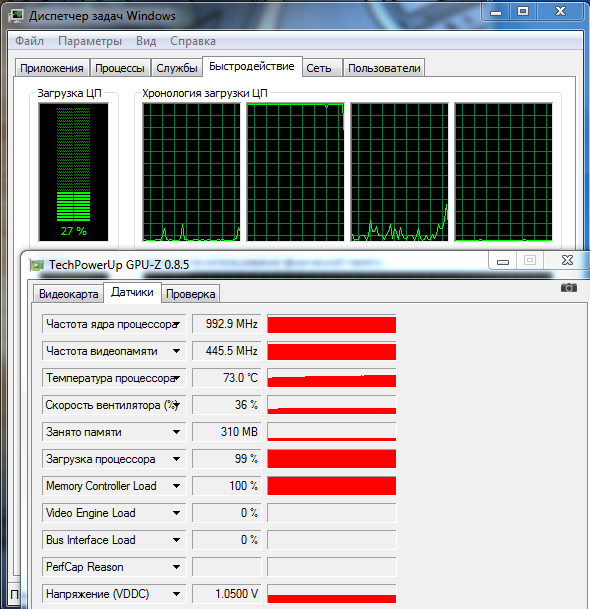The image size is (590, 609).
Task: Click the GPU-Z screenshot camera icon
Action: [569, 288]
